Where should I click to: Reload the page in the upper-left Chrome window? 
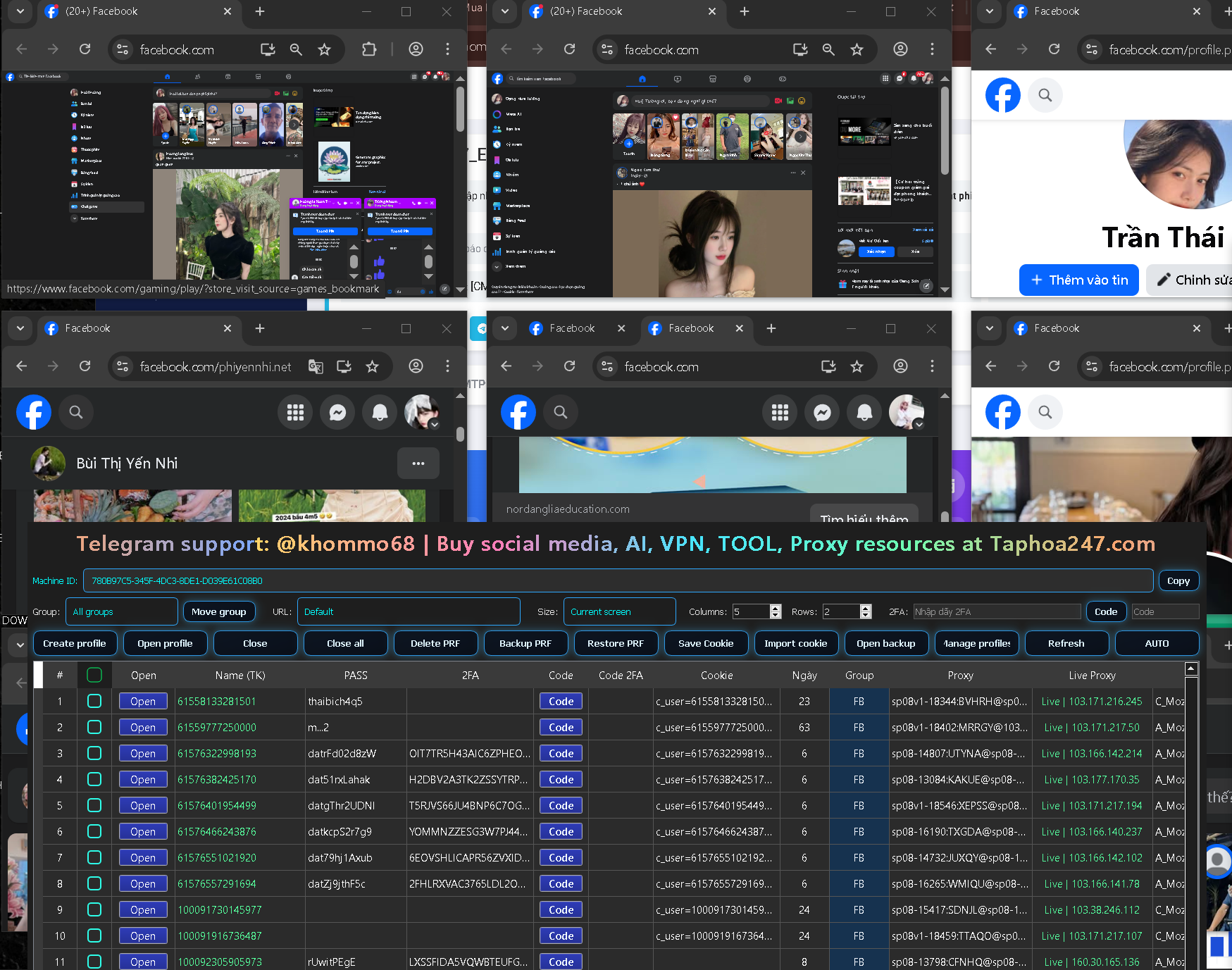pos(85,49)
